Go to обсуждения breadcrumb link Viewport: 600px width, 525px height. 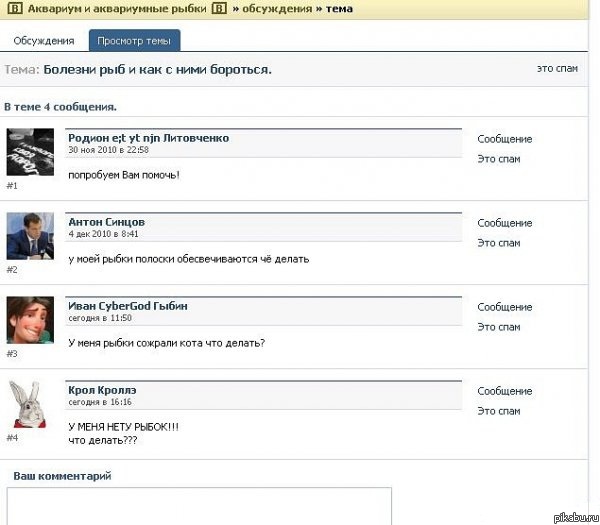(x=269, y=9)
